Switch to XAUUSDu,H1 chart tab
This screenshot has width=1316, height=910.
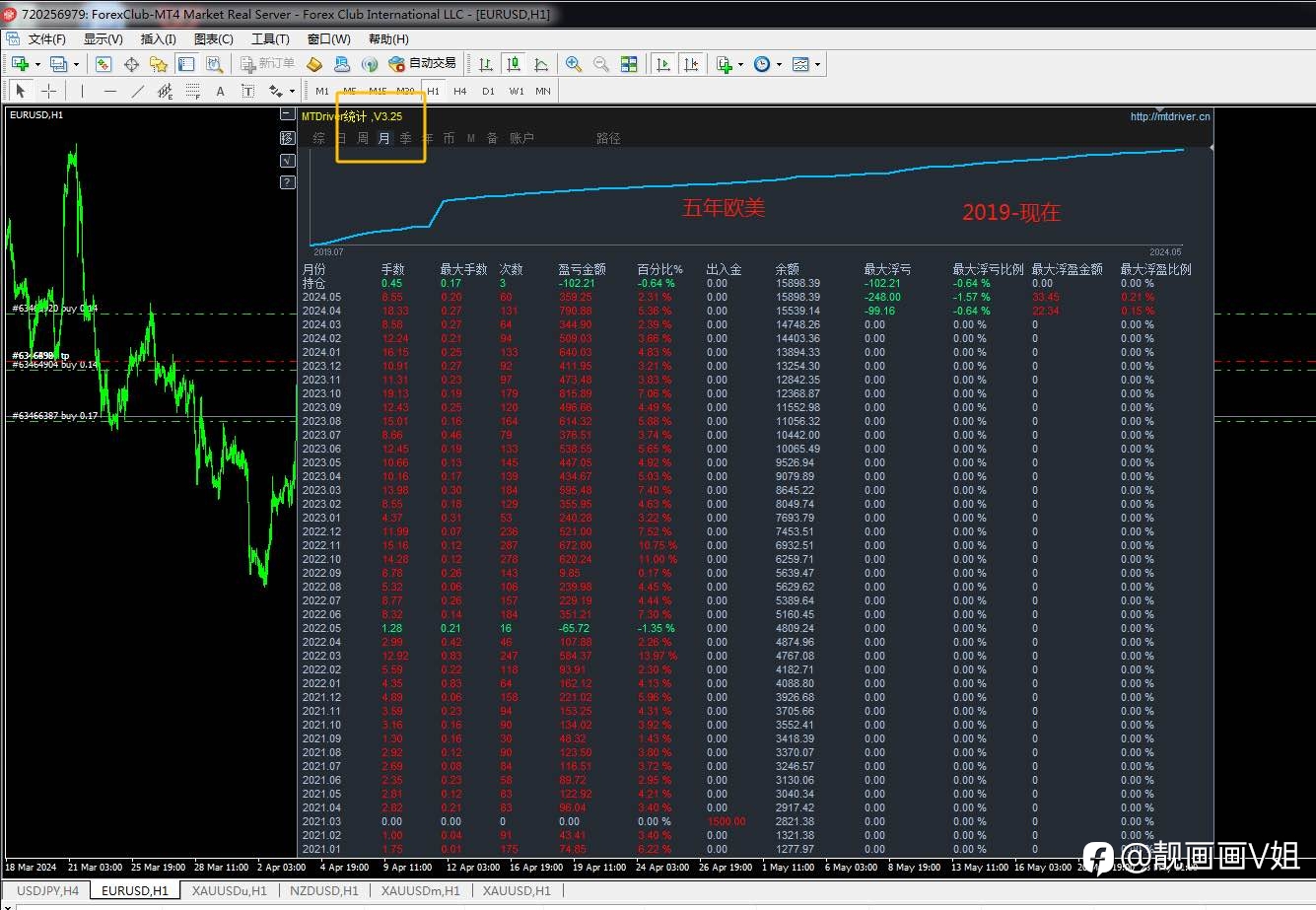229,890
